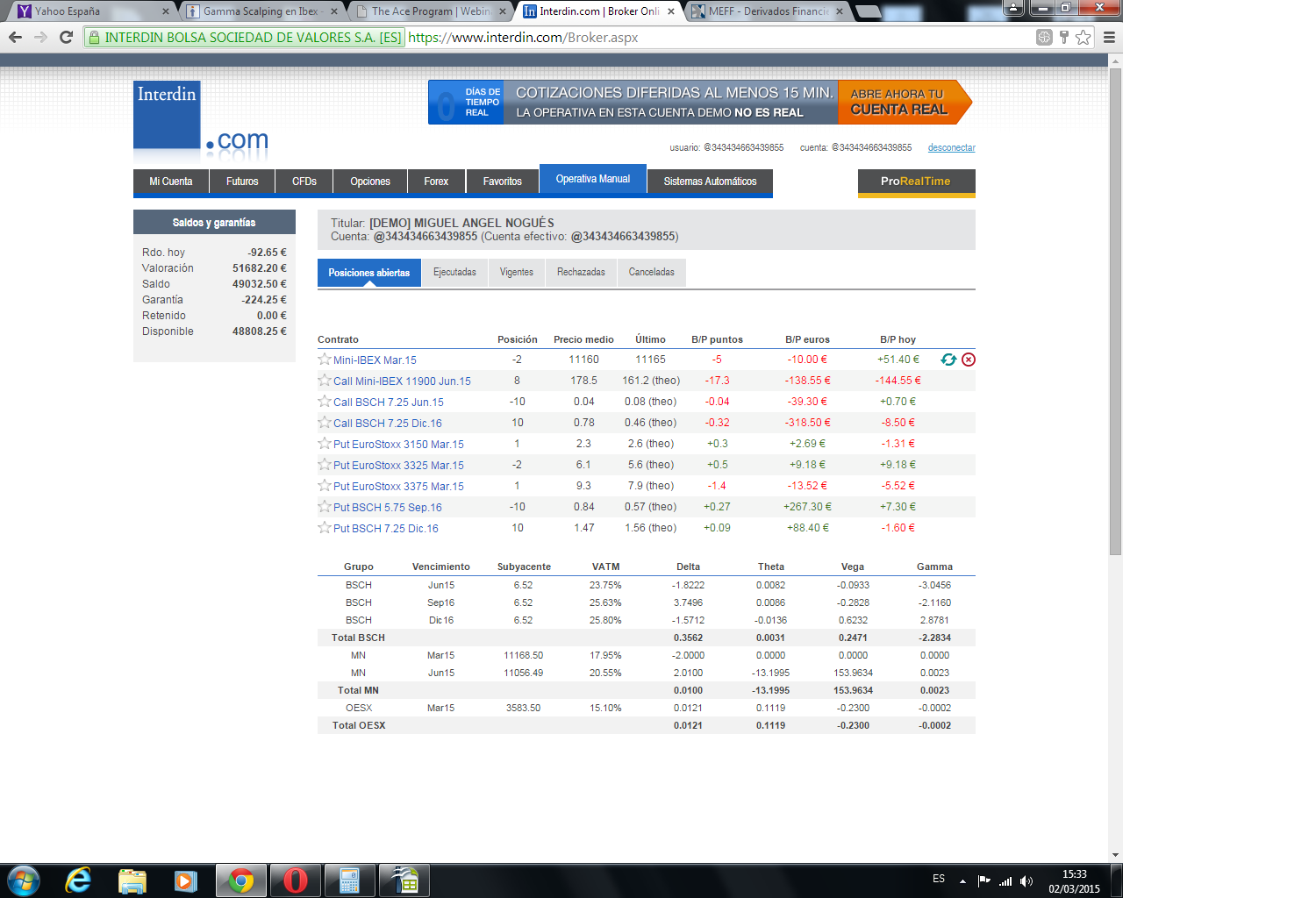
Task: Open Opera browser from taskbar
Action: tap(295, 880)
